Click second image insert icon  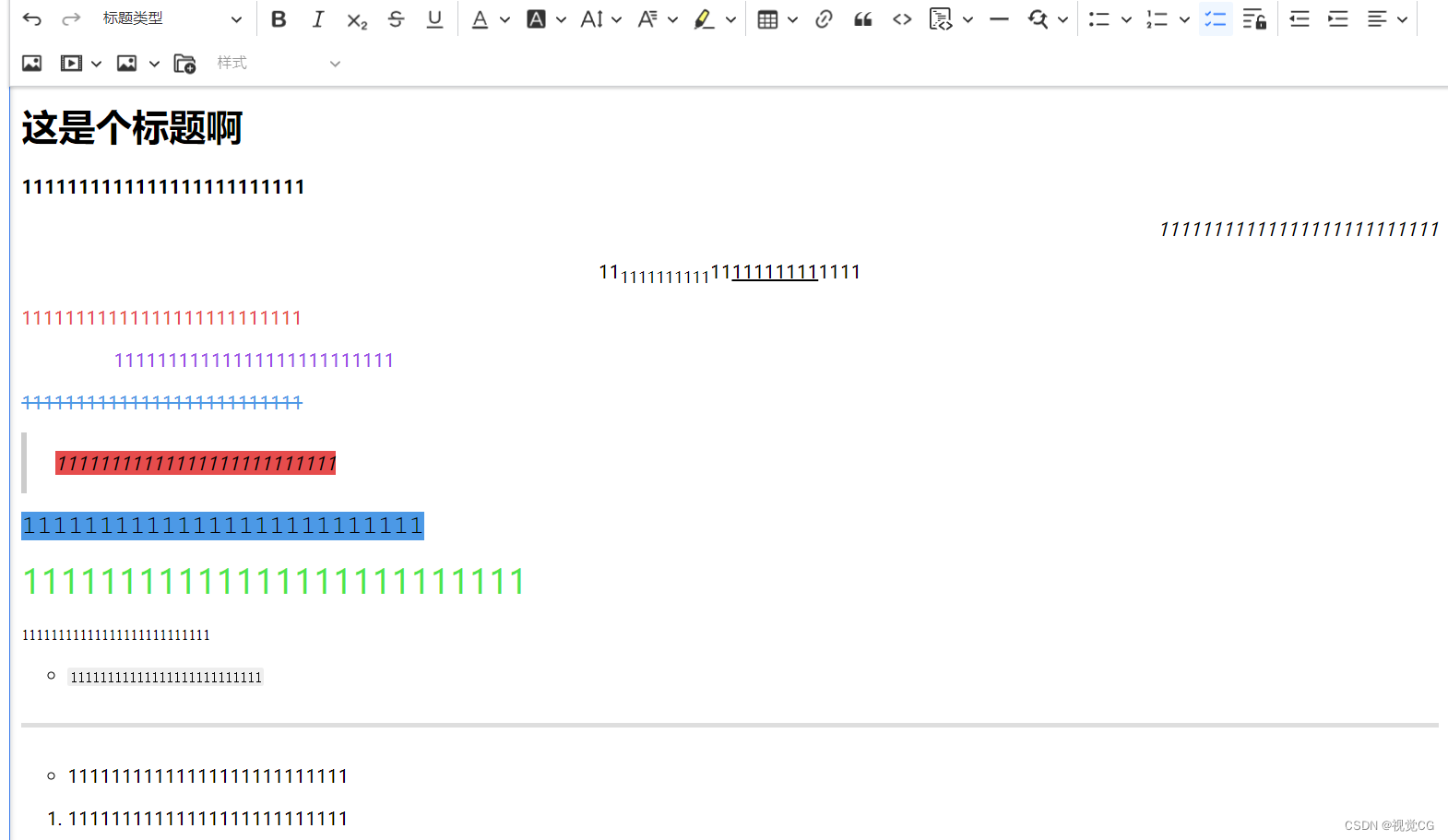(127, 64)
